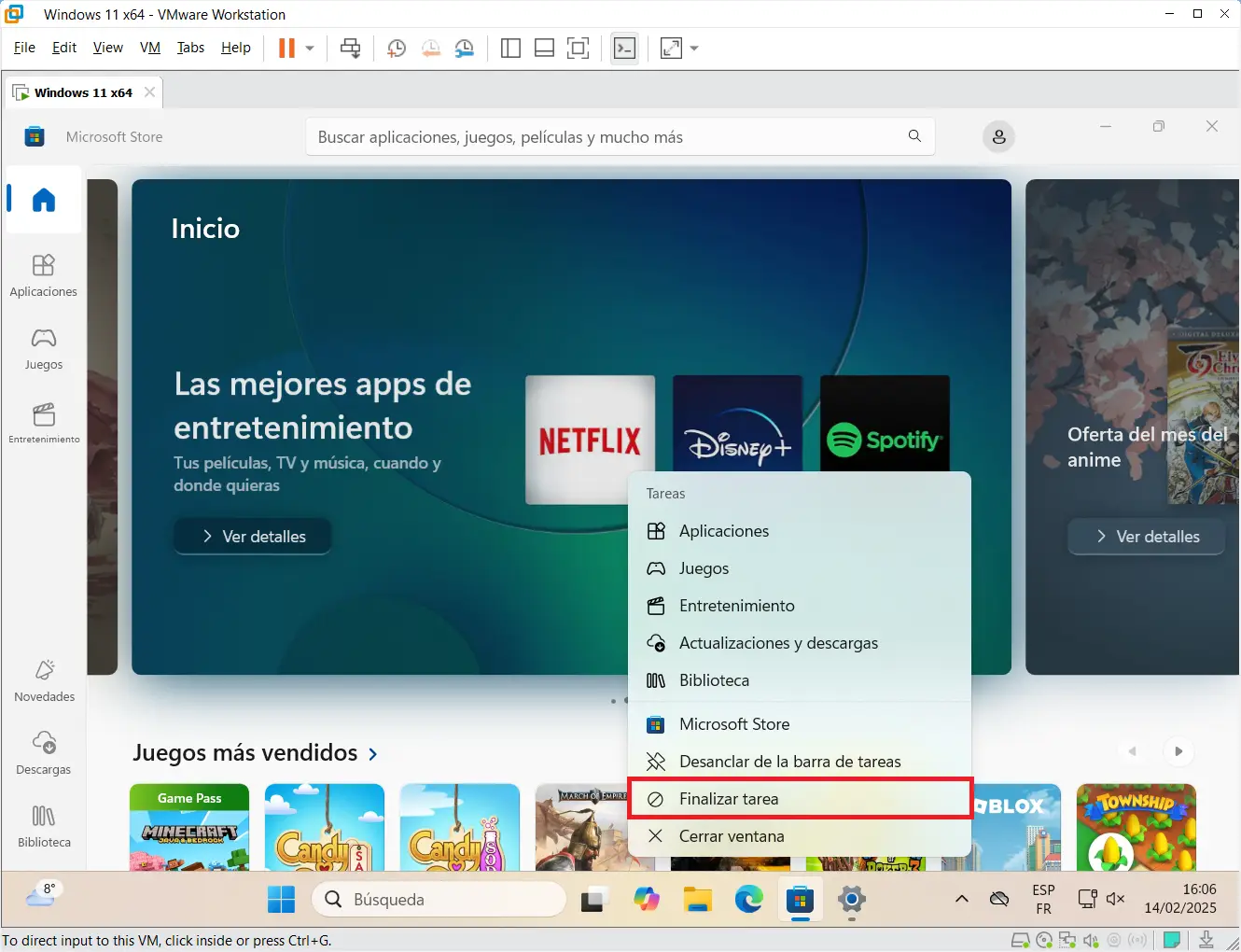Select Desanclar de la barra de tareas
Screen dimensions: 1241x952
point(799,762)
